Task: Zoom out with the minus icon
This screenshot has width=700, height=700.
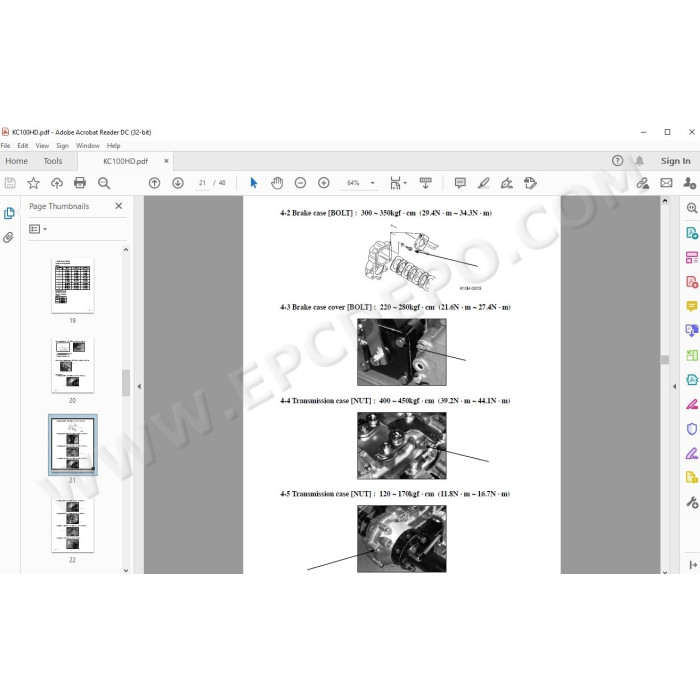Action: click(x=300, y=183)
